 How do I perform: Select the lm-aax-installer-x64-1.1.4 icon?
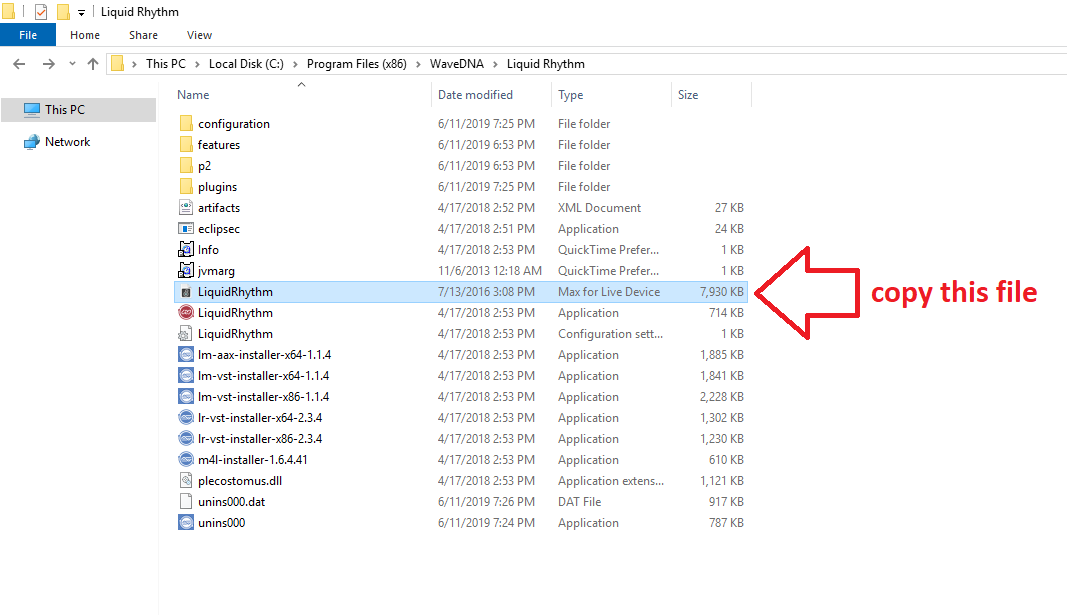pos(186,354)
